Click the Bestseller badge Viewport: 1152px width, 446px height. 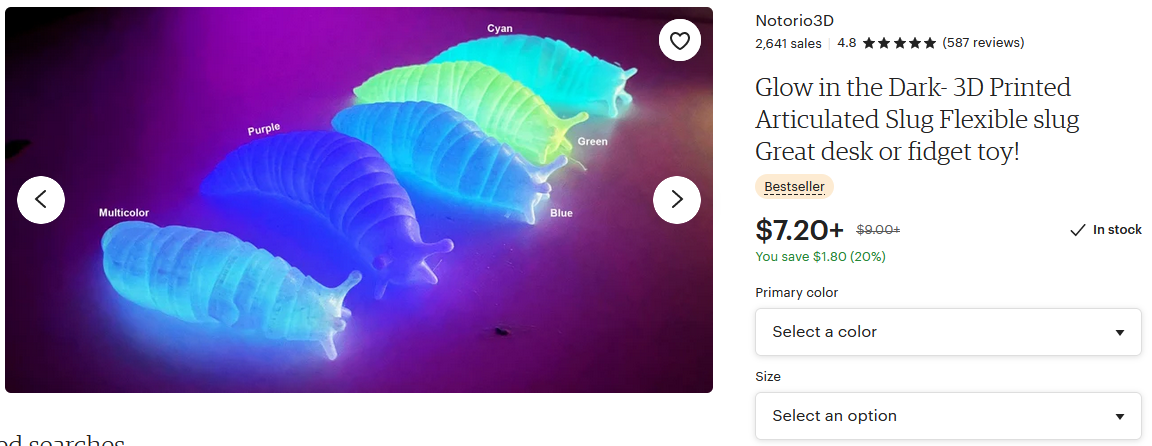point(794,187)
